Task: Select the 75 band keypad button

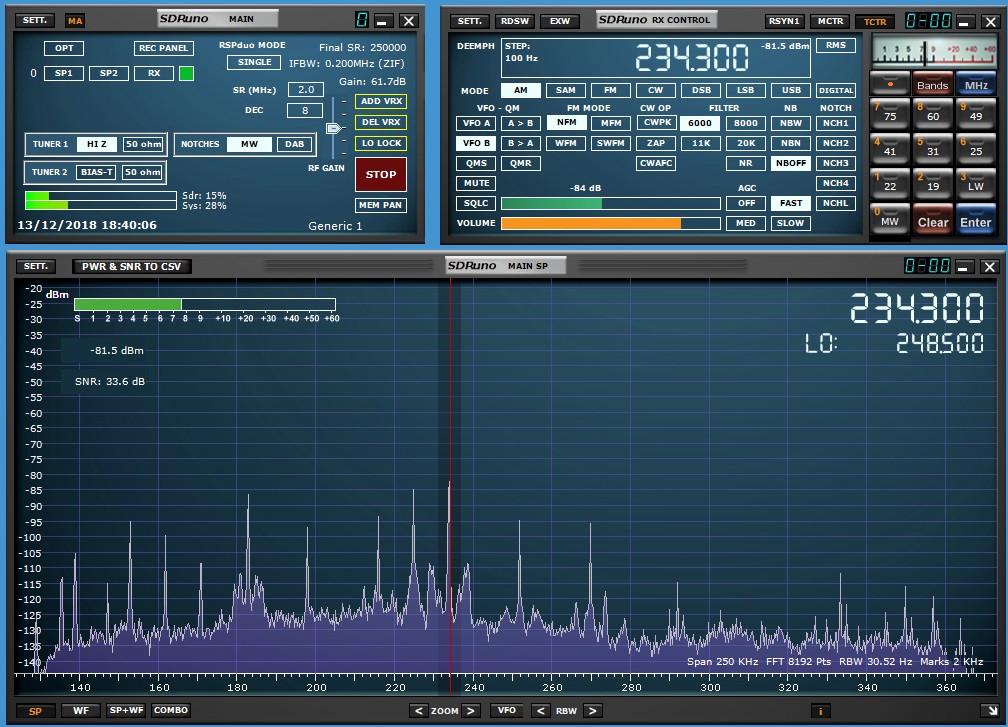Action: pos(890,114)
